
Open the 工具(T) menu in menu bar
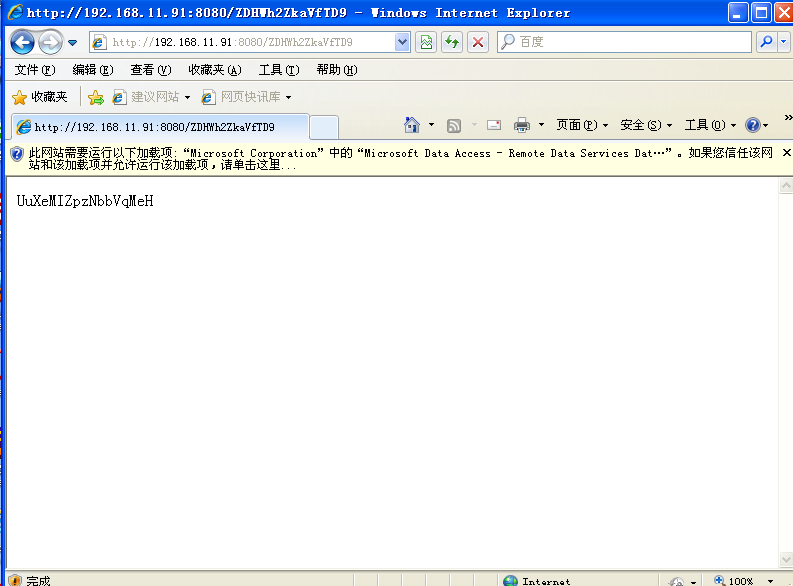point(279,70)
